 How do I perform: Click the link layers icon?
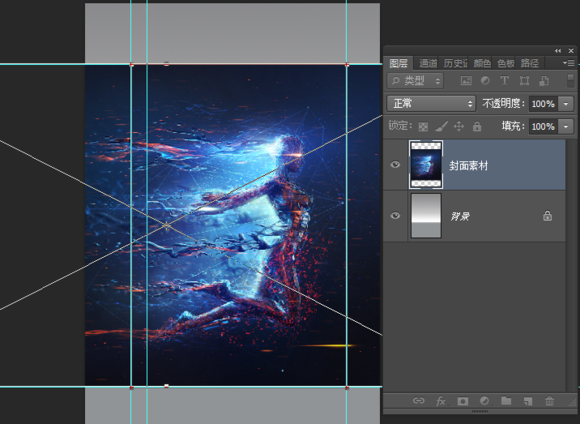418,401
